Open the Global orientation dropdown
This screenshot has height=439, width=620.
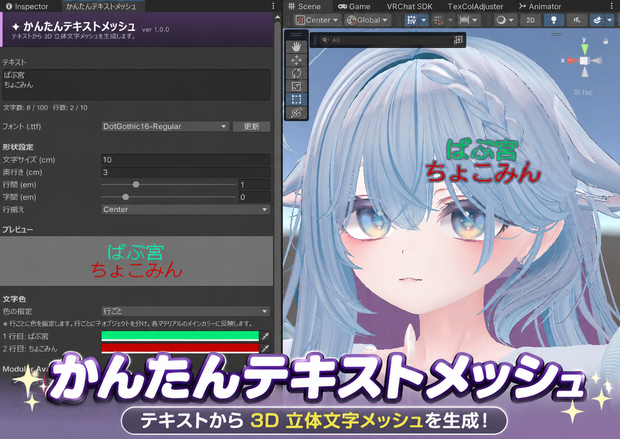pos(367,20)
